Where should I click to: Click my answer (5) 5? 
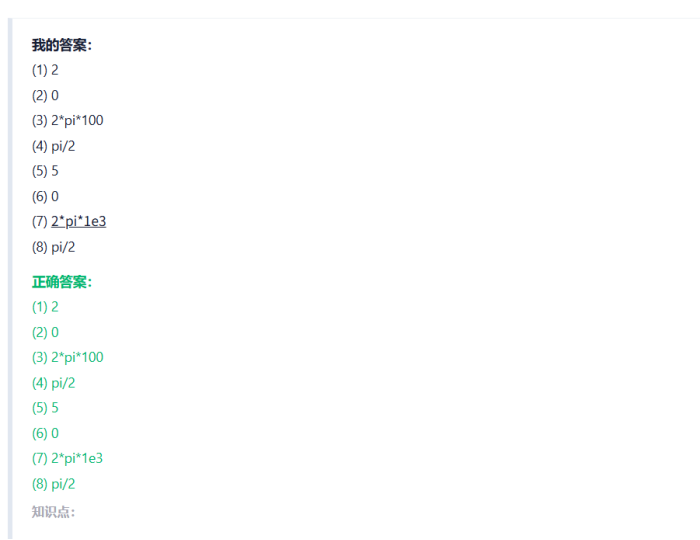point(45,171)
